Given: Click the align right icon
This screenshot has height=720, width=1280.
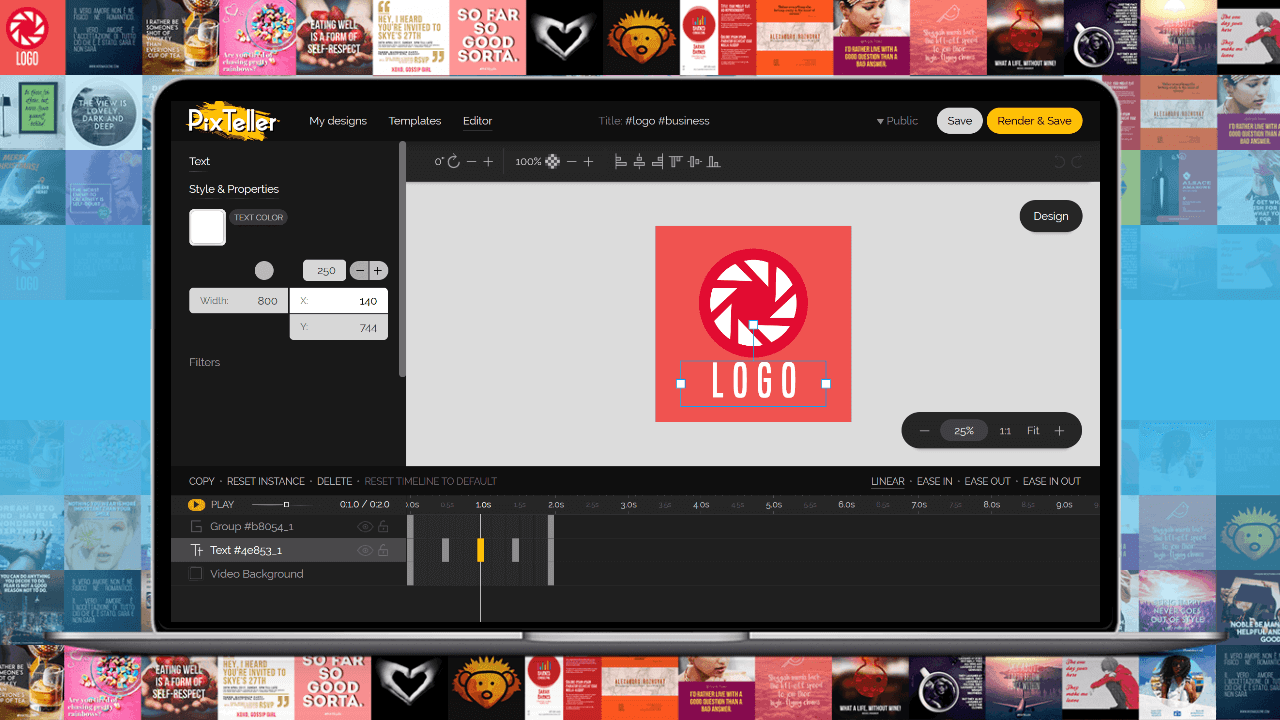Looking at the screenshot, I should coord(657,161).
